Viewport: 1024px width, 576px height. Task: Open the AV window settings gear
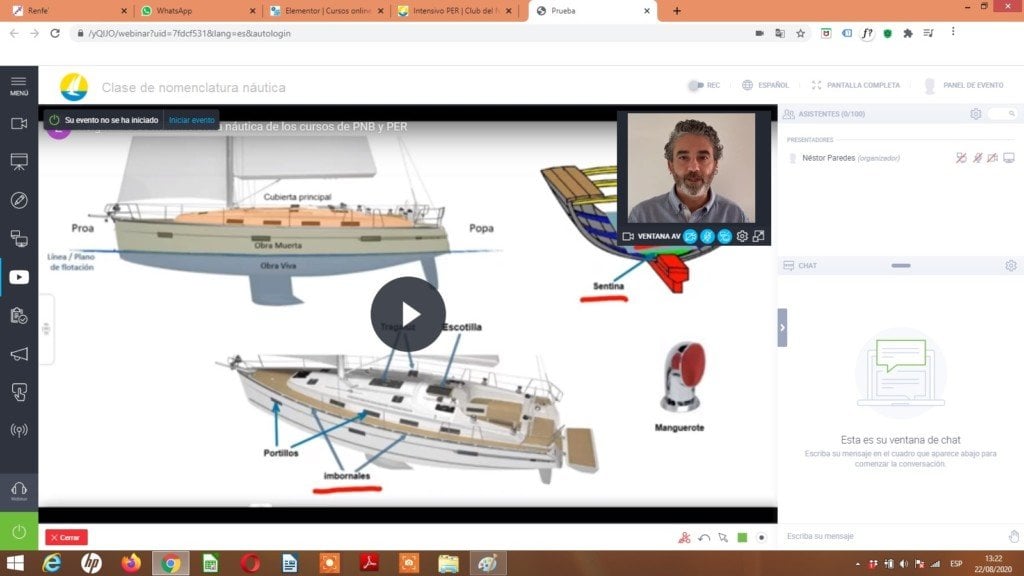click(x=742, y=236)
